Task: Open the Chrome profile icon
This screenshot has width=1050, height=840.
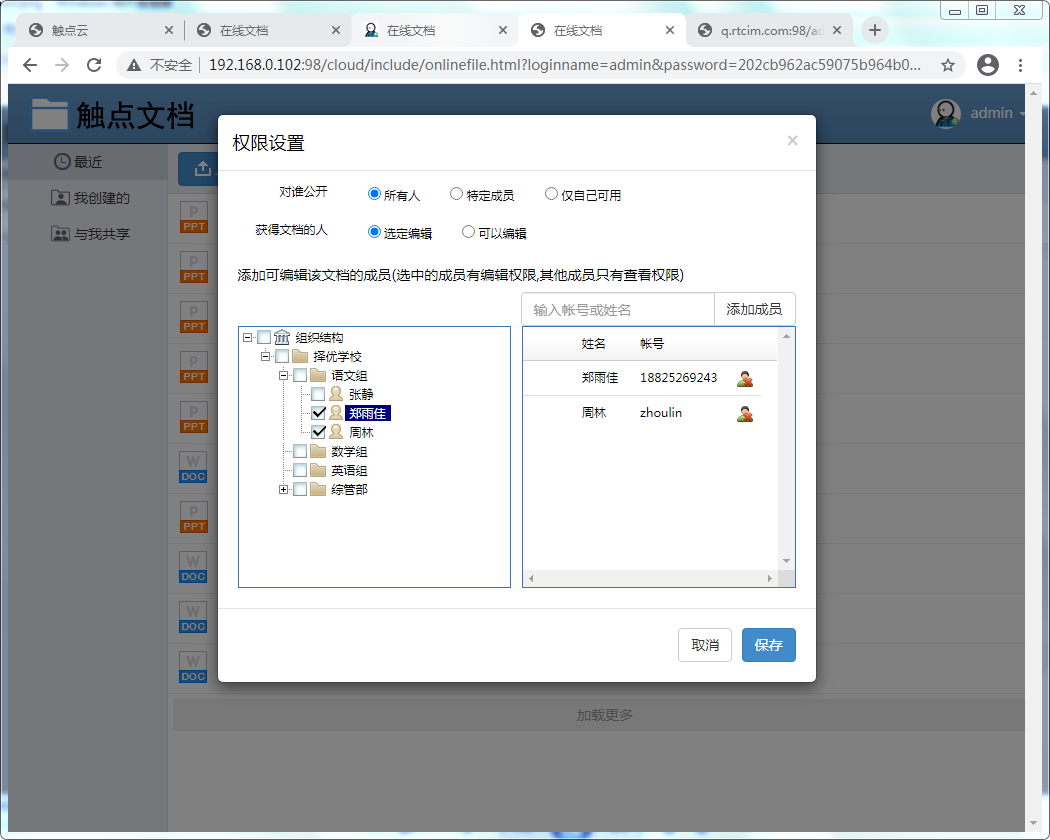Action: click(988, 65)
